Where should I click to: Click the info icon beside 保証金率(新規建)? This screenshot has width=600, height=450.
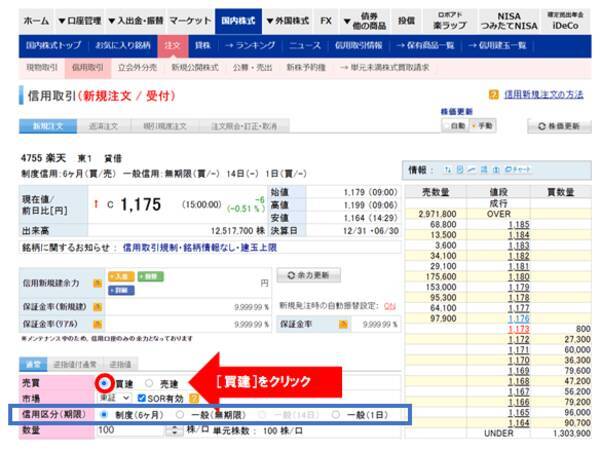coord(97,307)
